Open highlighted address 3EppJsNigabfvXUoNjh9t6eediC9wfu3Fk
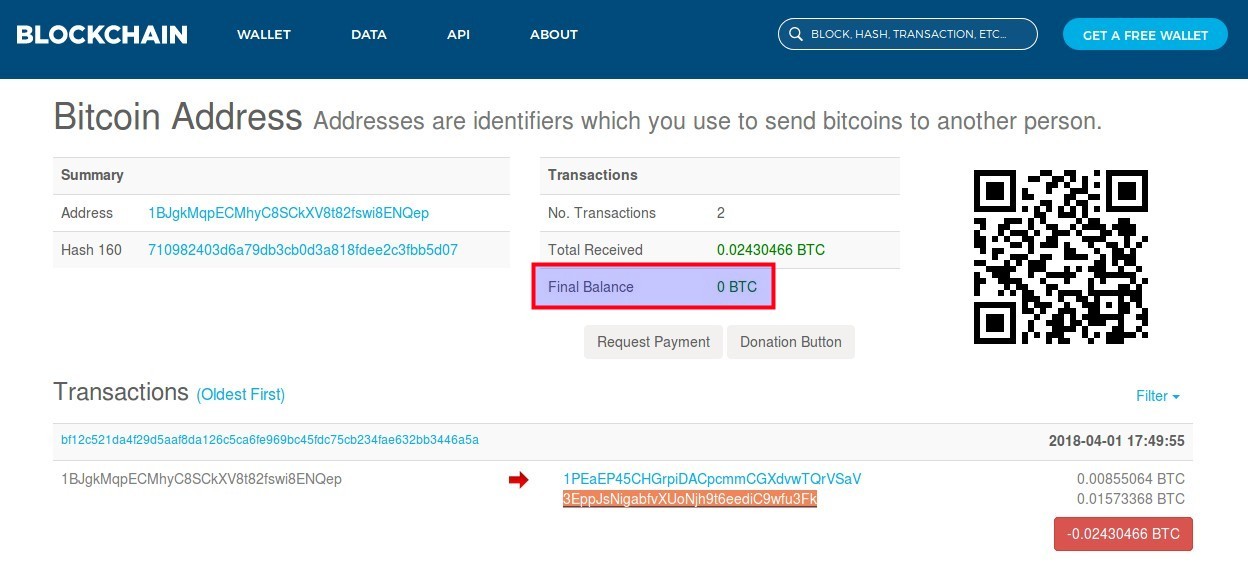The image size is (1248, 577). [x=690, y=499]
